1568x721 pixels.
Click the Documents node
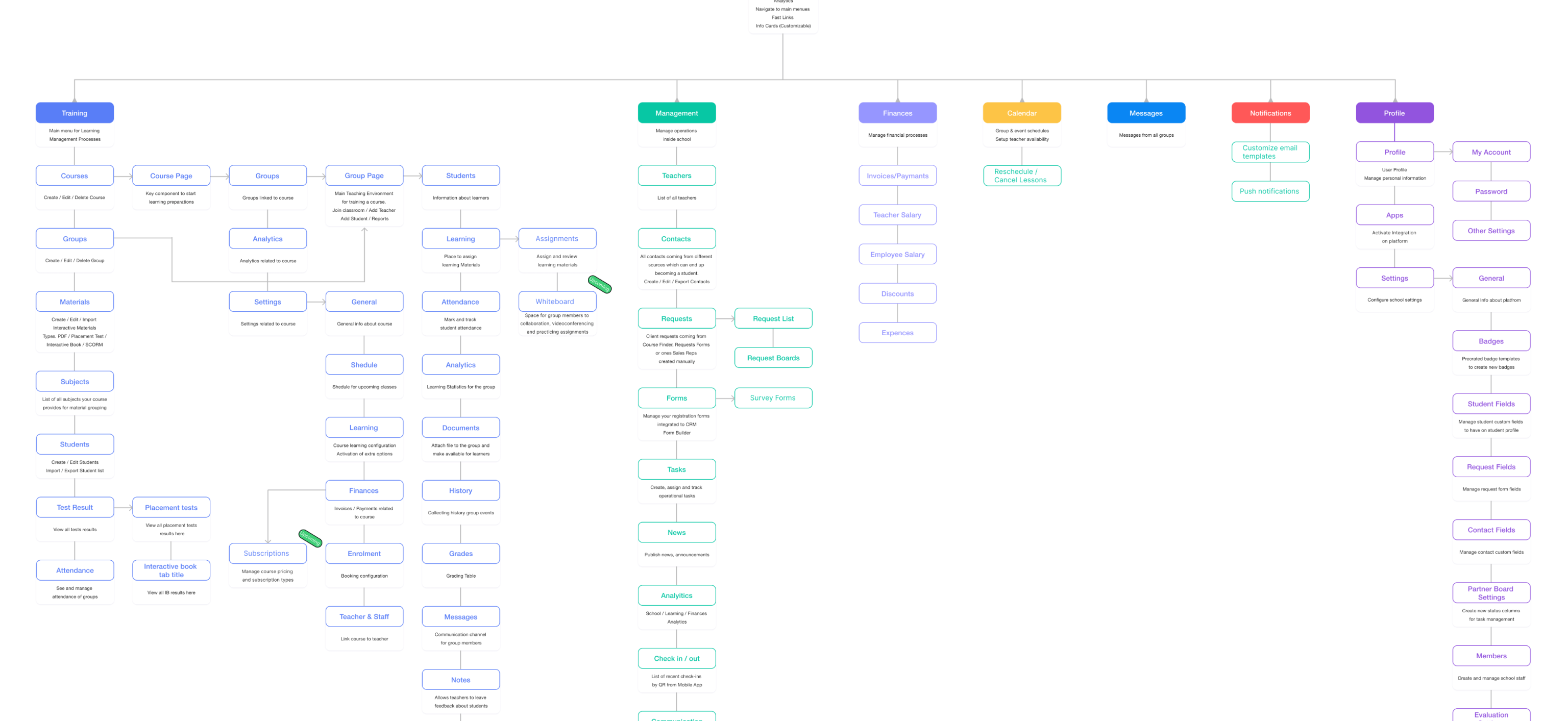pos(461,428)
